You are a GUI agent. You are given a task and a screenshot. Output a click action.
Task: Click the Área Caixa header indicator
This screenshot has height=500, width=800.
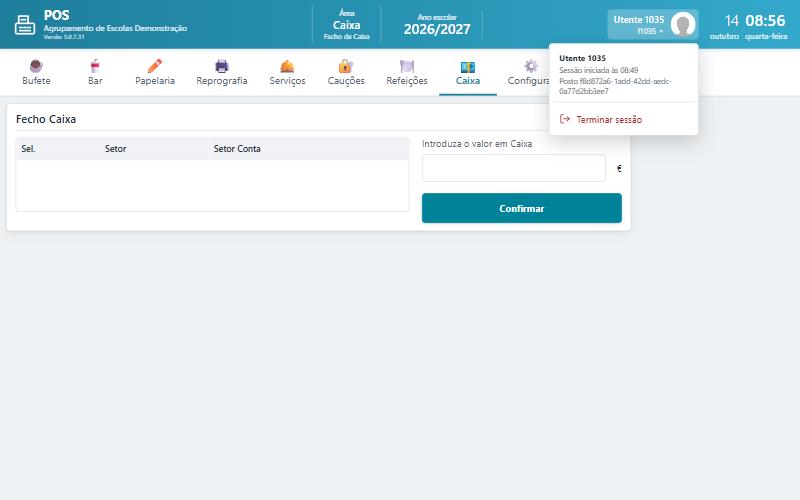point(346,24)
